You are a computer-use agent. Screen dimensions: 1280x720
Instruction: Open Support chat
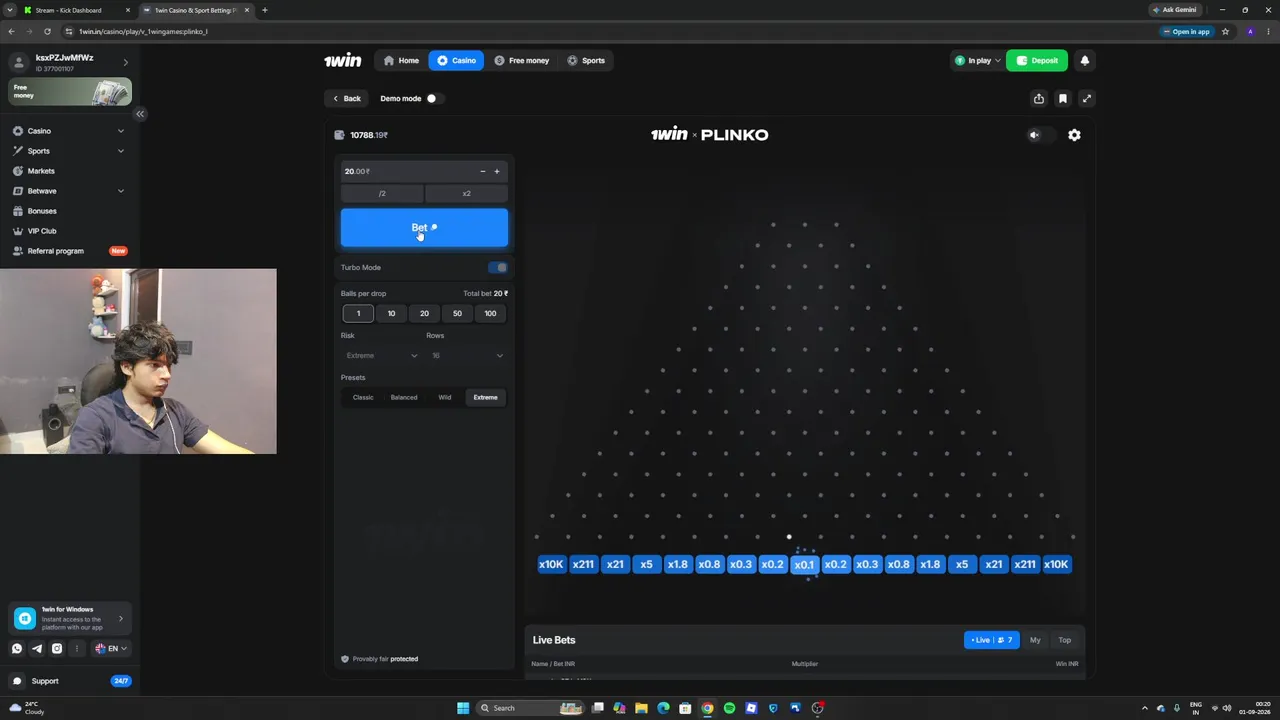click(x=70, y=681)
